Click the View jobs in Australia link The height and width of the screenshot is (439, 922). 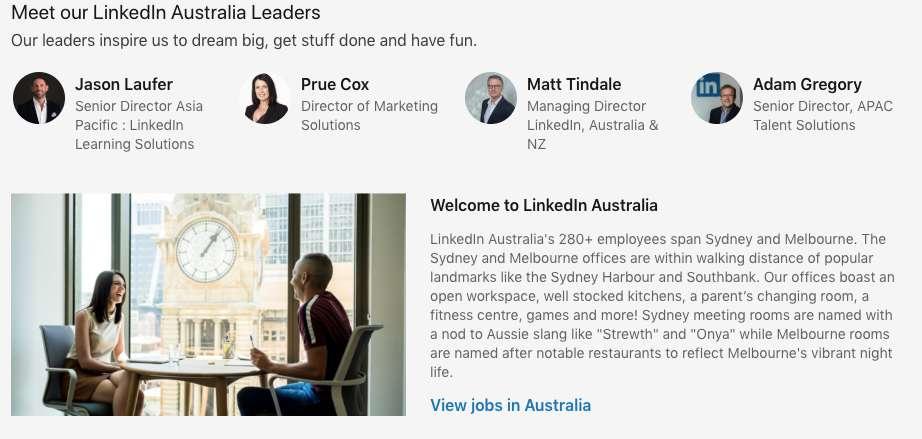pyautogui.click(x=510, y=405)
